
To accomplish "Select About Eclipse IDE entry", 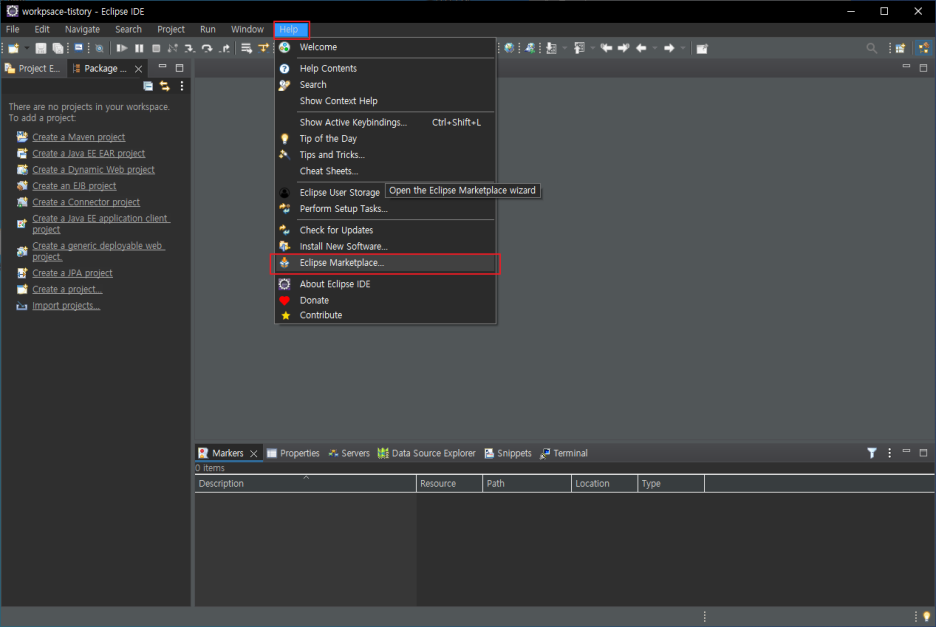I will (385, 284).
